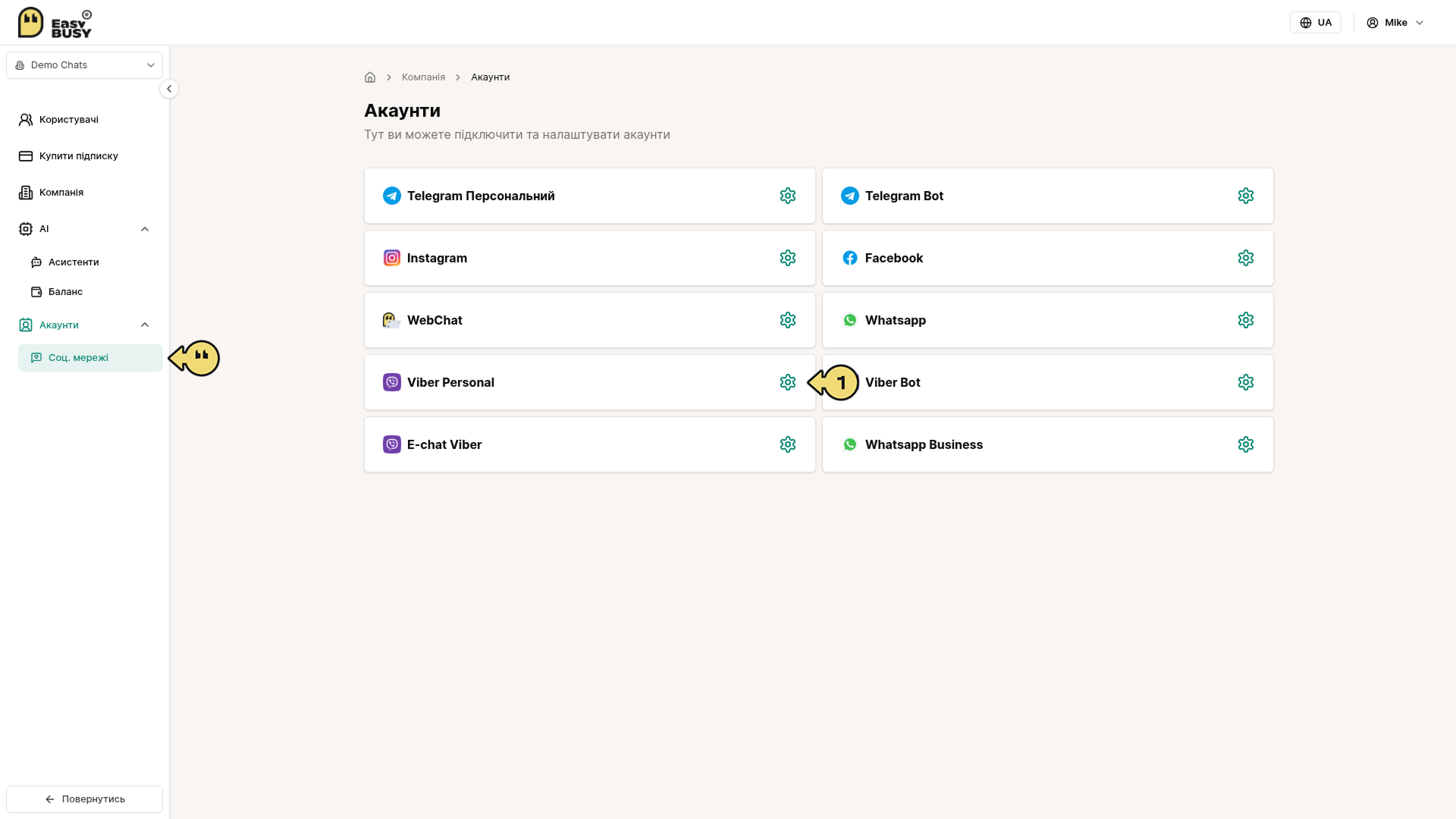This screenshot has height=819, width=1456.
Task: Click the Facebook logo icon
Action: point(850,258)
